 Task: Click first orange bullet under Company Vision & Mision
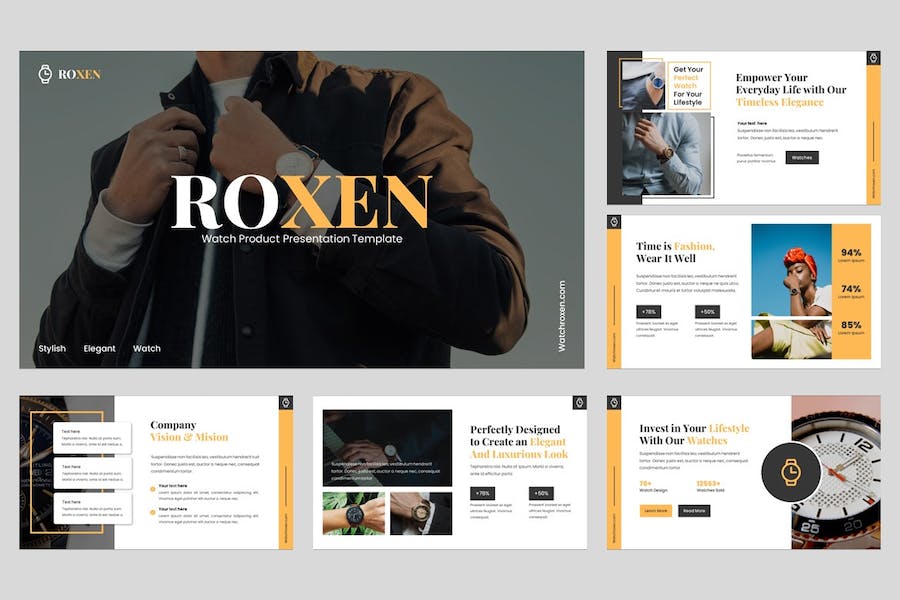click(153, 489)
